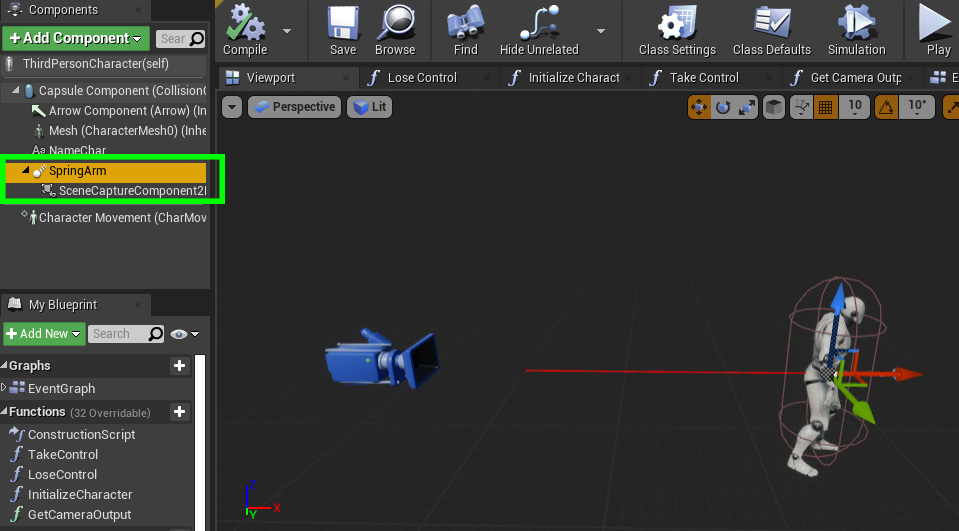Click the My Blueprint book icon
This screenshot has width=959, height=531.
[15, 303]
